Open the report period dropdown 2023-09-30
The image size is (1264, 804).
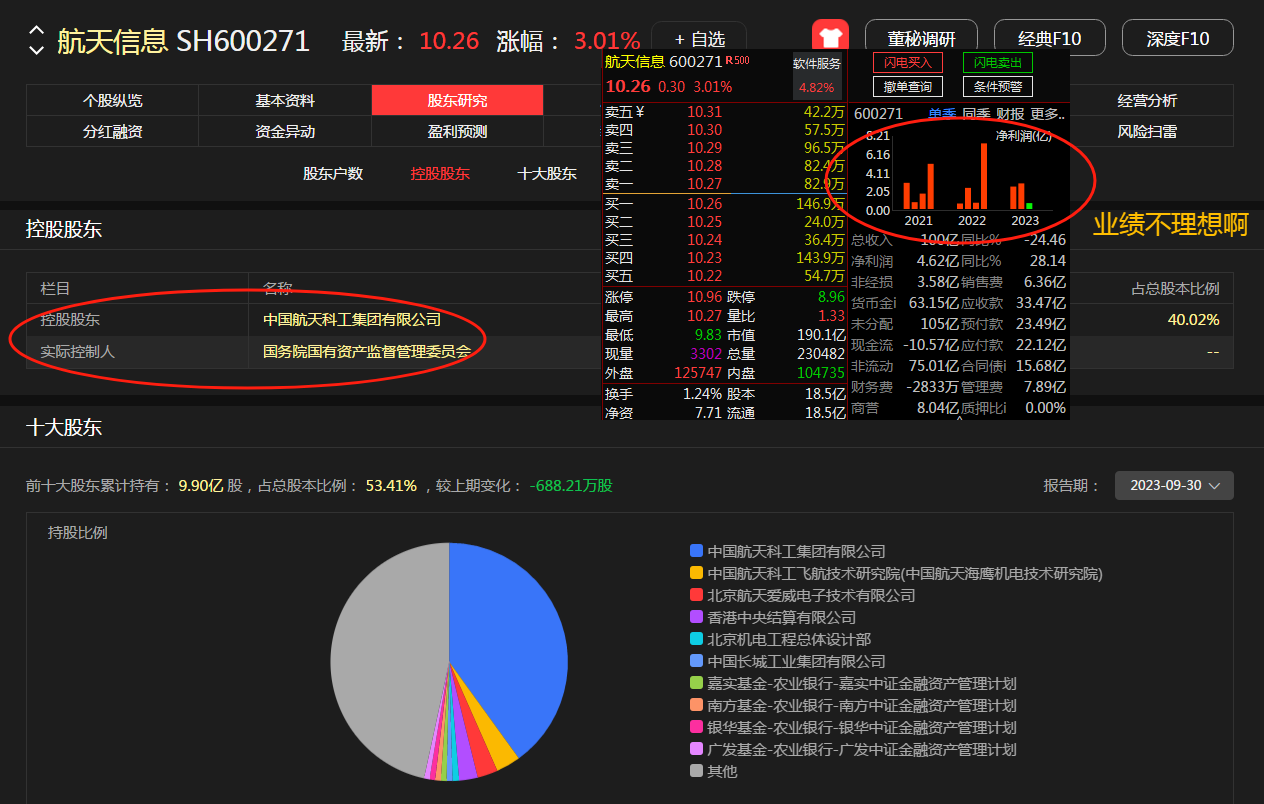click(1174, 485)
